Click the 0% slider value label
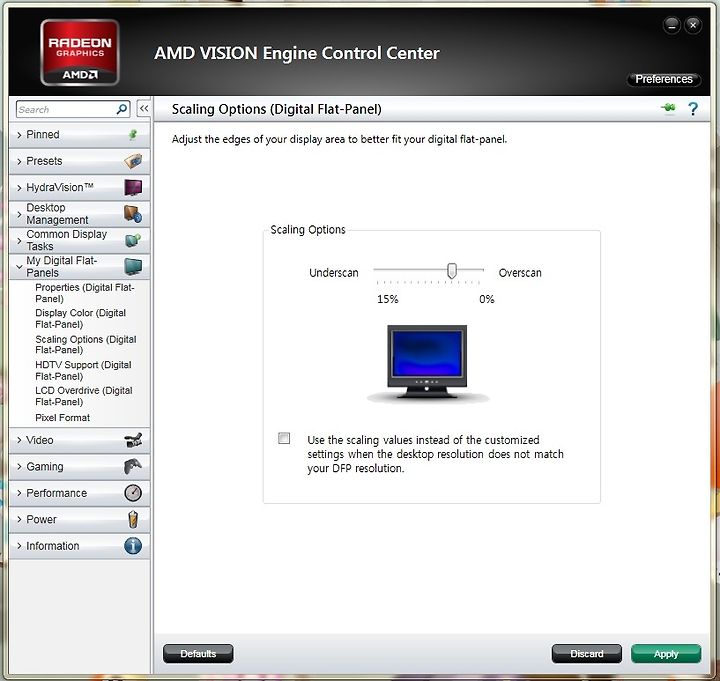720x681 pixels. coord(487,299)
